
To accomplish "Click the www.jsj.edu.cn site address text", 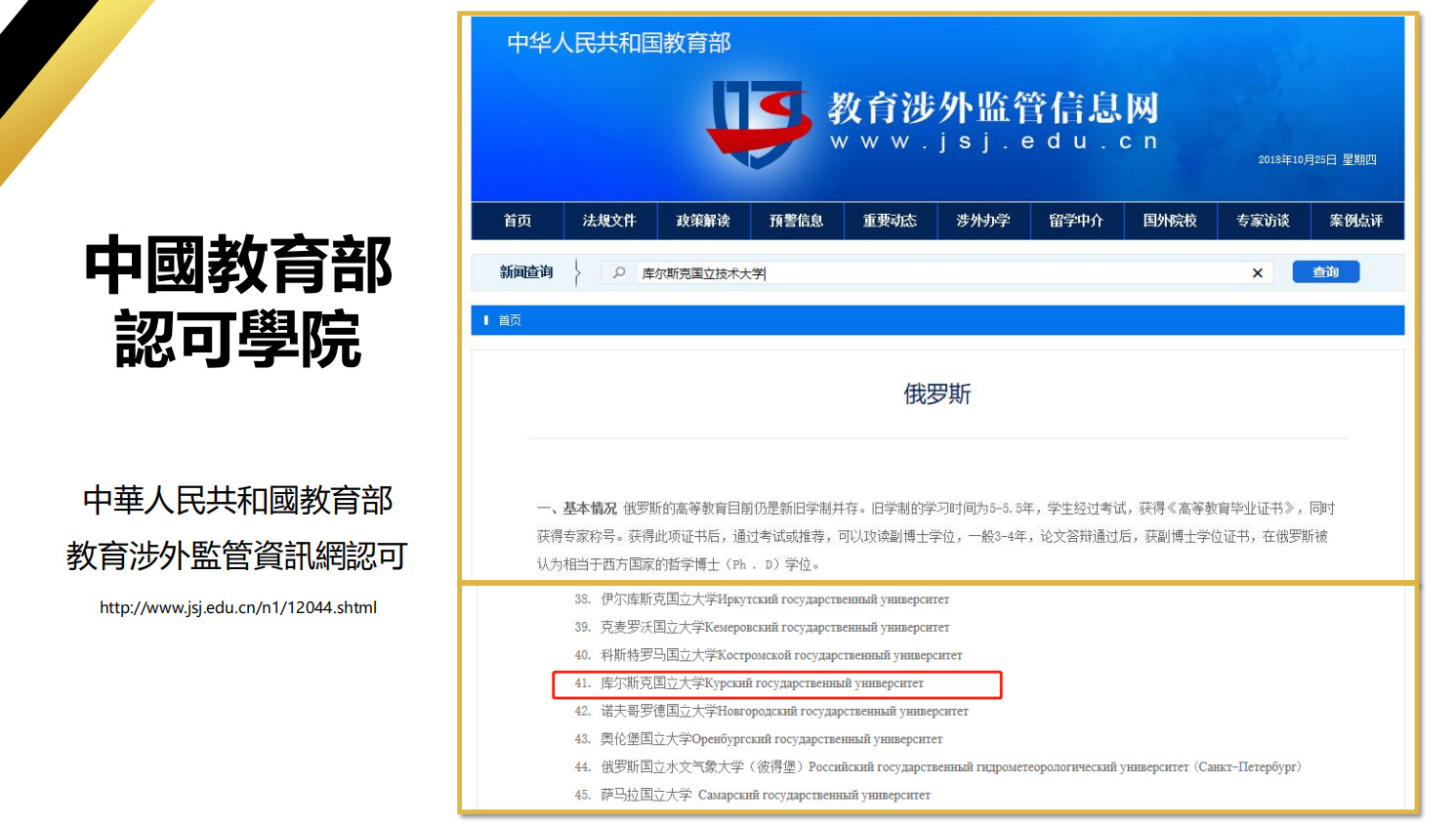I will 994,142.
